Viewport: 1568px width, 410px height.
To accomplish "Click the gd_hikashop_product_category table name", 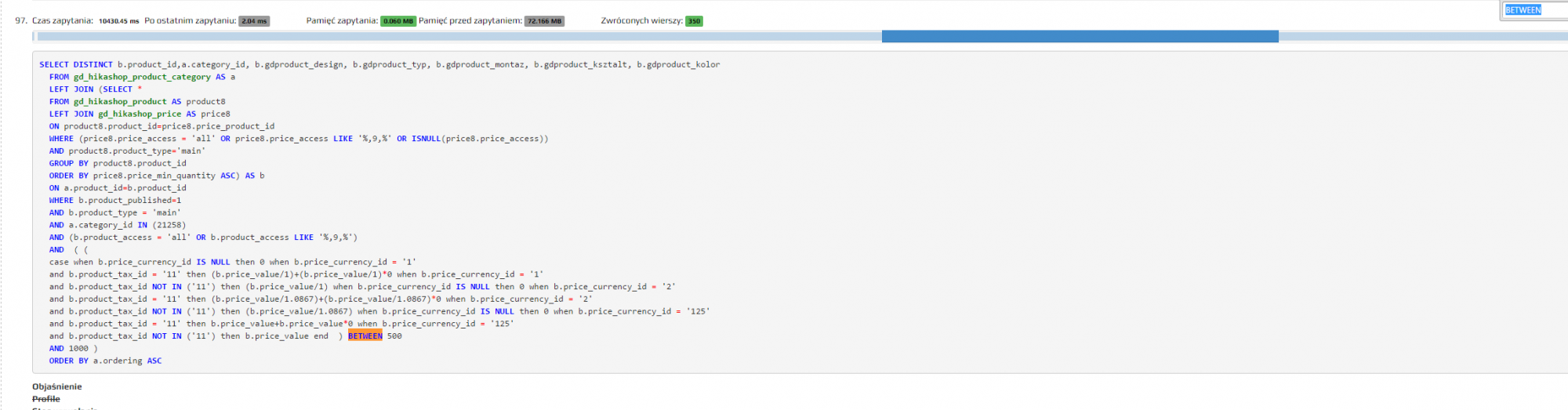I will [142, 77].
